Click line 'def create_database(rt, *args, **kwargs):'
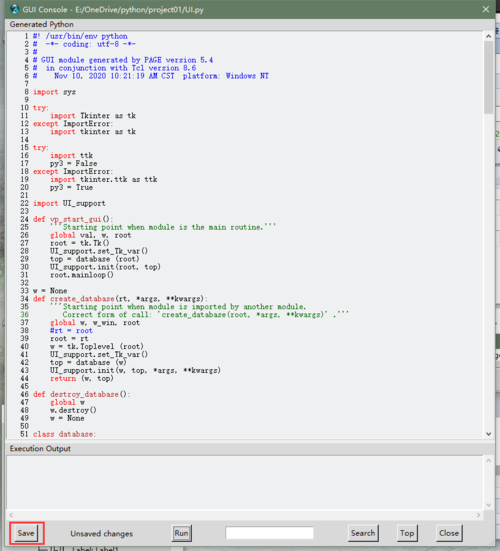 click(121, 299)
